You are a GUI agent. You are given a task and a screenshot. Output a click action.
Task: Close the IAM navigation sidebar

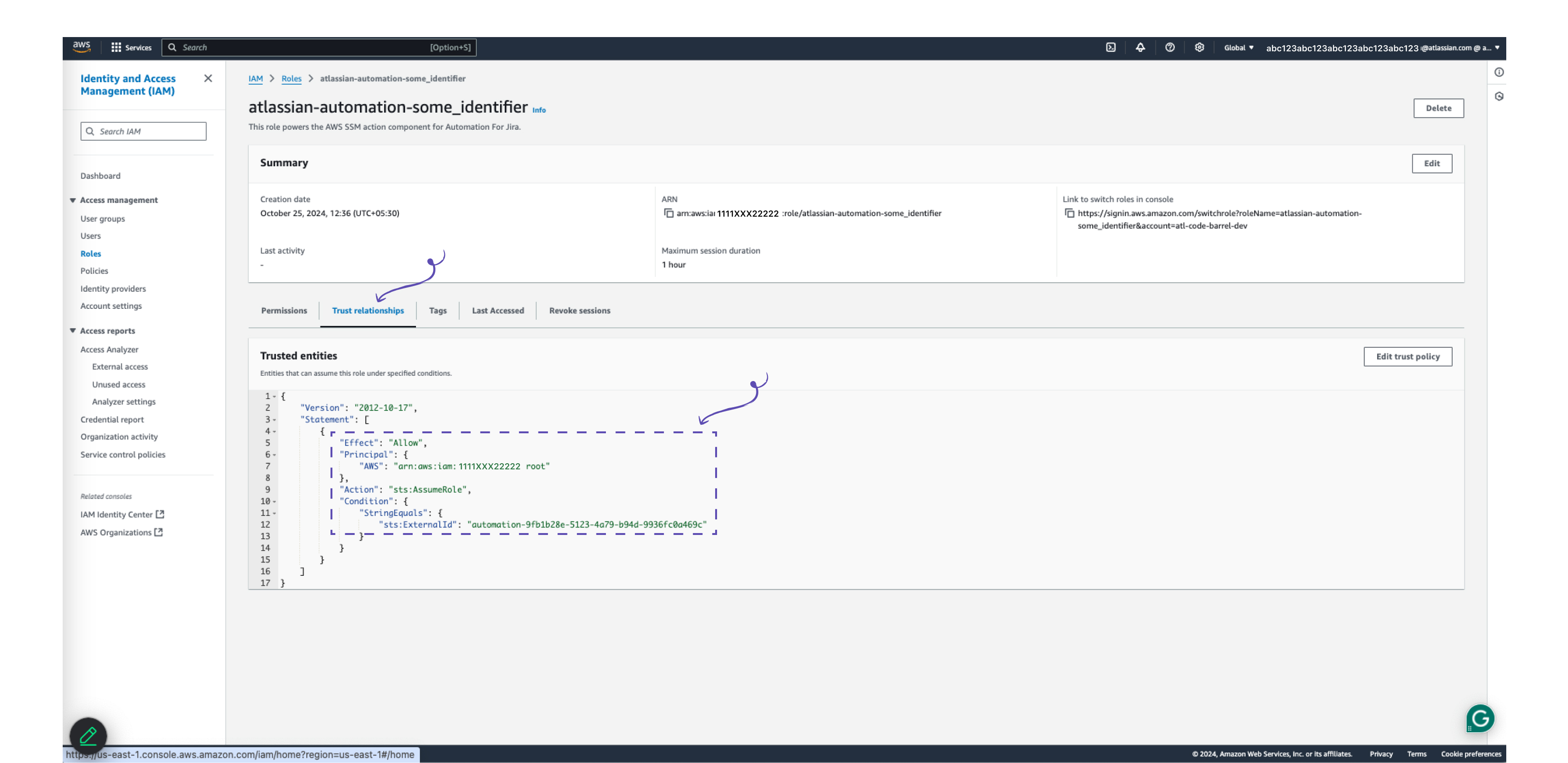click(208, 78)
